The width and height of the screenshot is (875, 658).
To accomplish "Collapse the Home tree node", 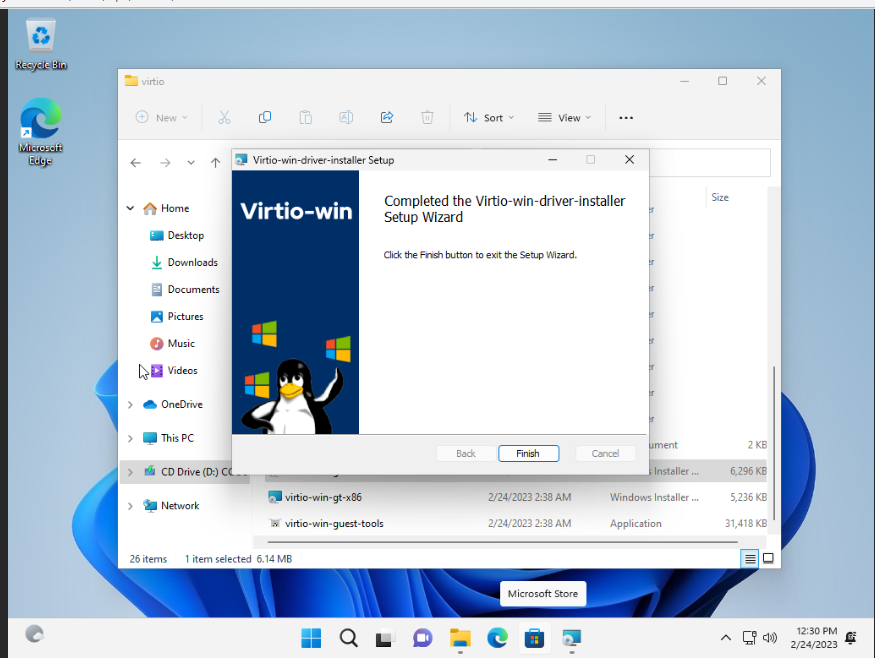I will click(x=130, y=208).
